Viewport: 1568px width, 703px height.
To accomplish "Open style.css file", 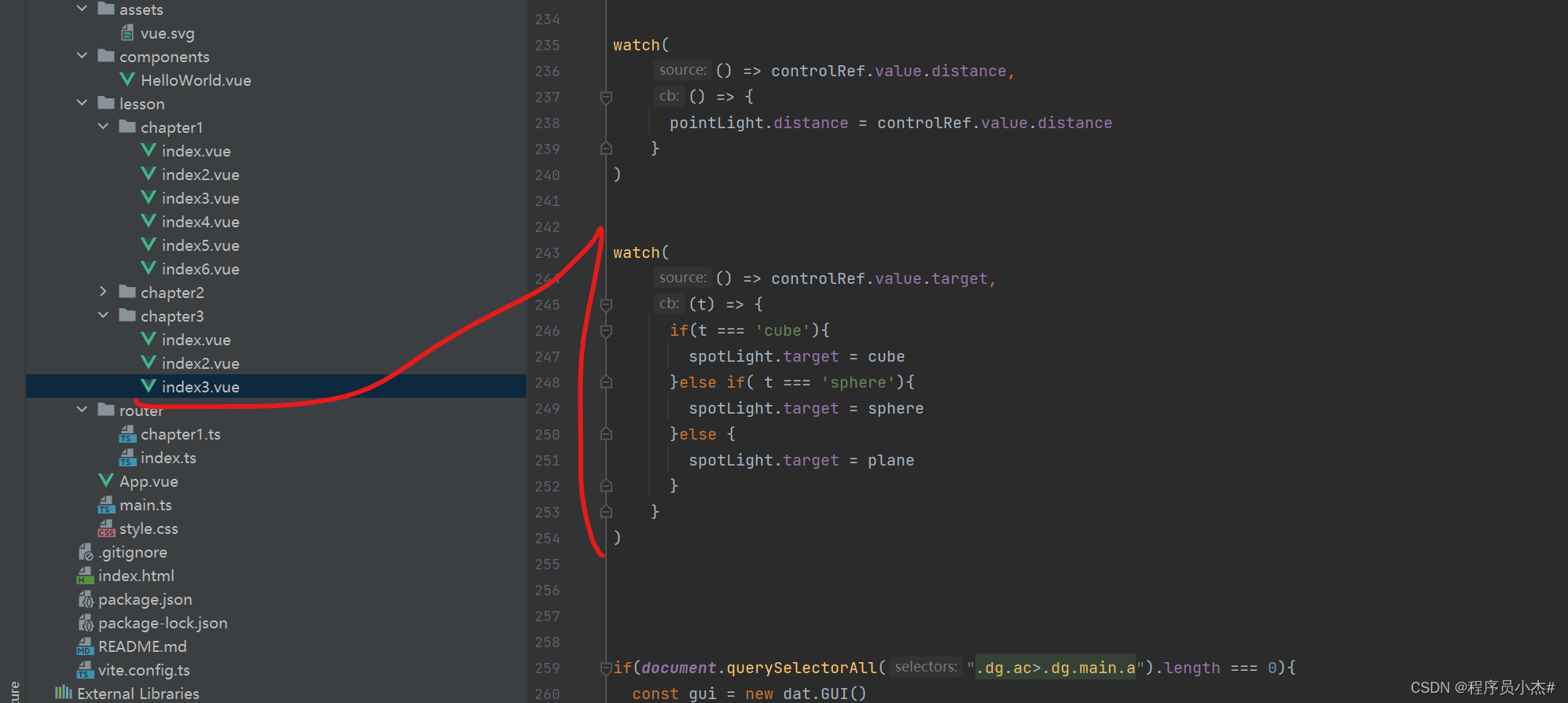I will 149,528.
